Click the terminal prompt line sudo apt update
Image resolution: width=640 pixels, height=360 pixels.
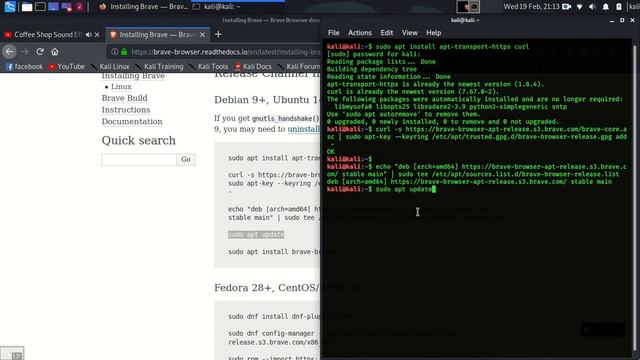point(381,189)
